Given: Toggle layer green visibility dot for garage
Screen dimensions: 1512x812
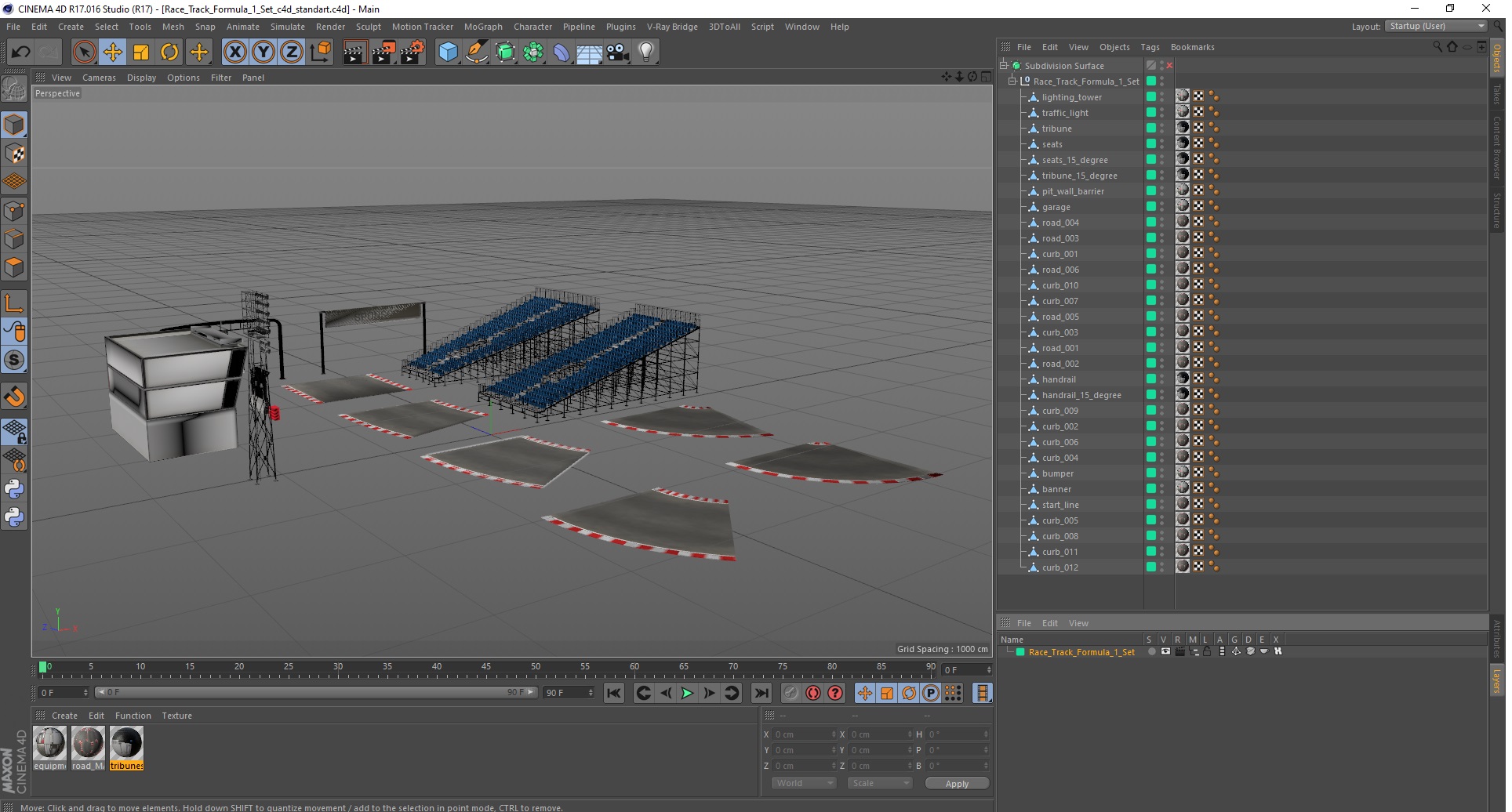Looking at the screenshot, I should (1151, 207).
